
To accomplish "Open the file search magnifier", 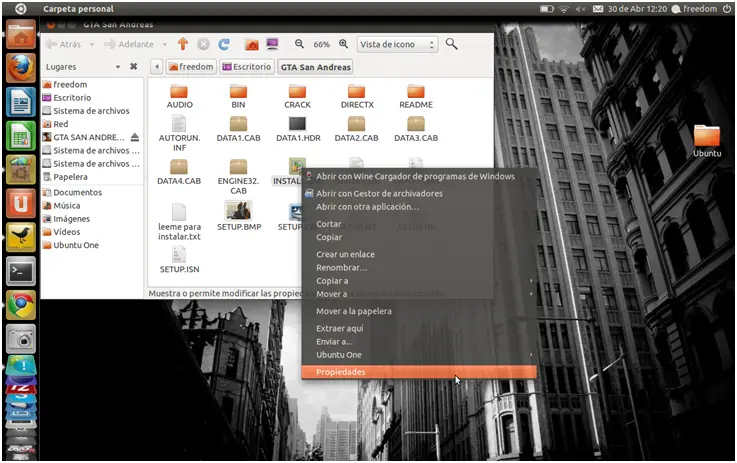I will [x=451, y=44].
